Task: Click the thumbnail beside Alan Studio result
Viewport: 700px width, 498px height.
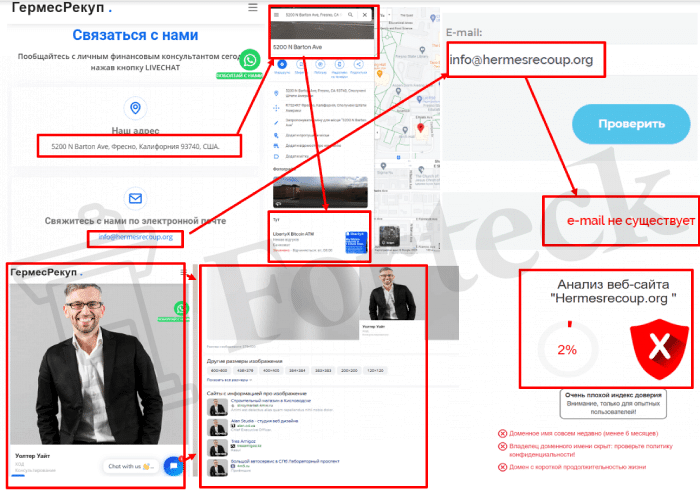Action: pyautogui.click(x=217, y=427)
